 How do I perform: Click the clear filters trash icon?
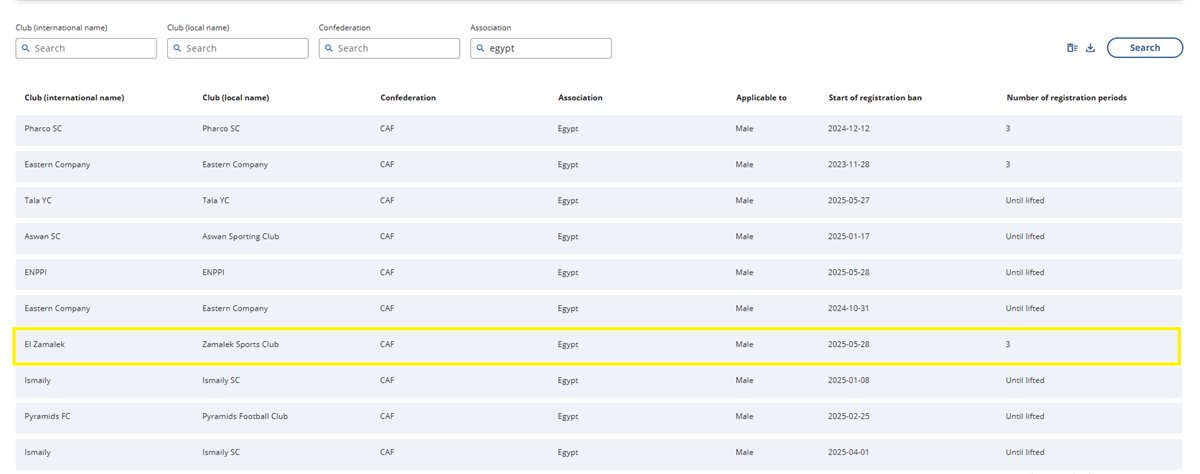tap(1072, 48)
